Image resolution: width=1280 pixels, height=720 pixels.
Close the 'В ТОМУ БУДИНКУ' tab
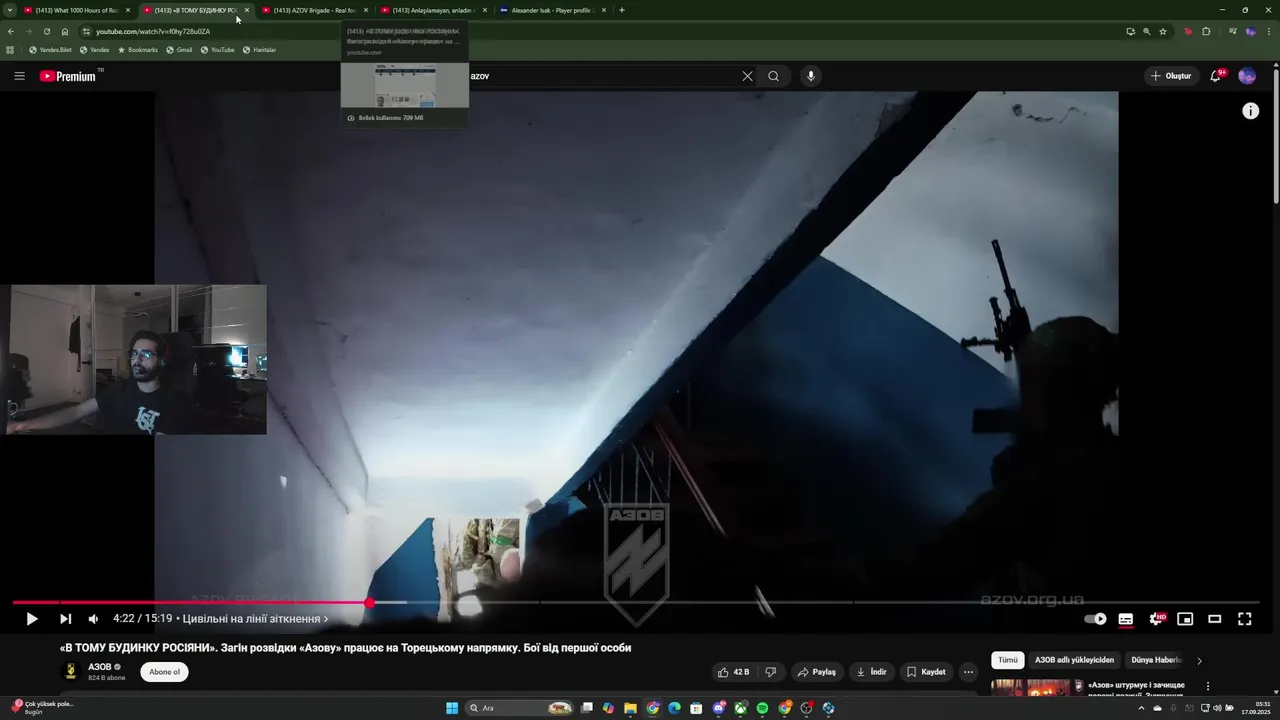pos(247,10)
